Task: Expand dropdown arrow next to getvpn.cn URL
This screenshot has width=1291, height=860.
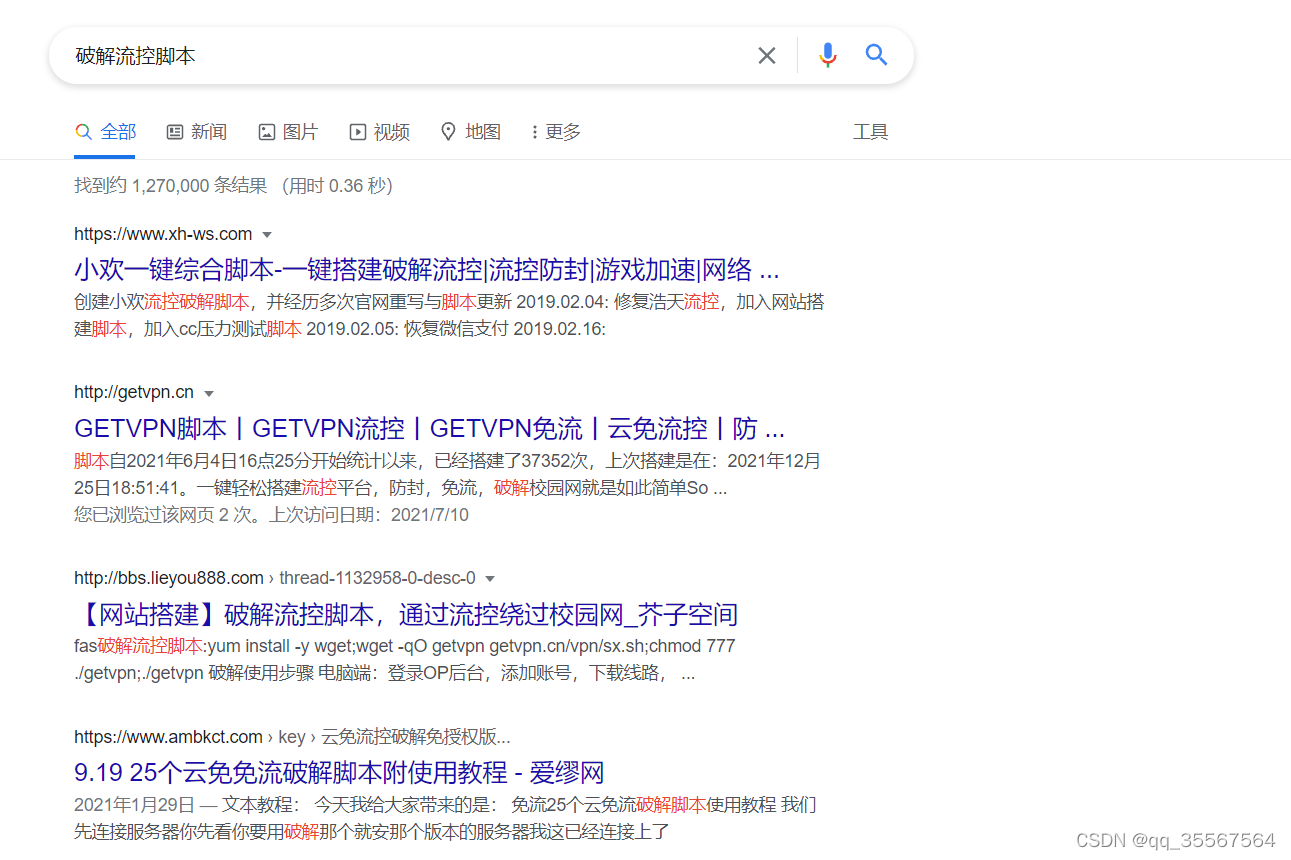Action: (x=209, y=393)
